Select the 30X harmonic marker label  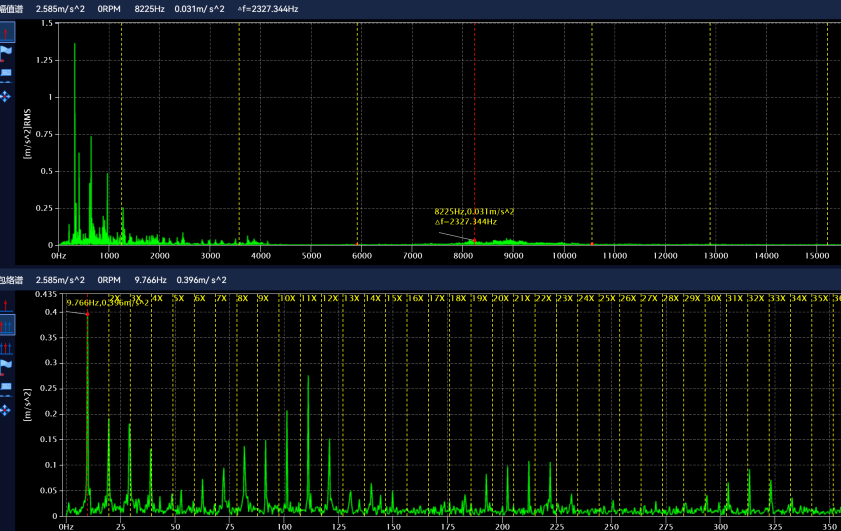coord(713,299)
